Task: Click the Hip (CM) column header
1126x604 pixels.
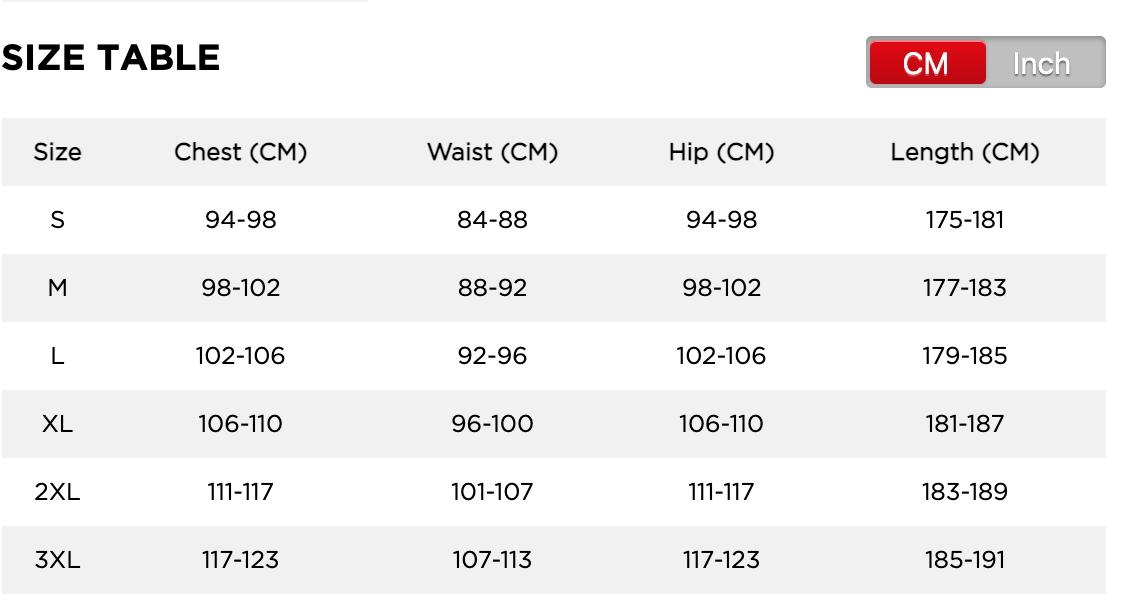Action: tap(721, 152)
